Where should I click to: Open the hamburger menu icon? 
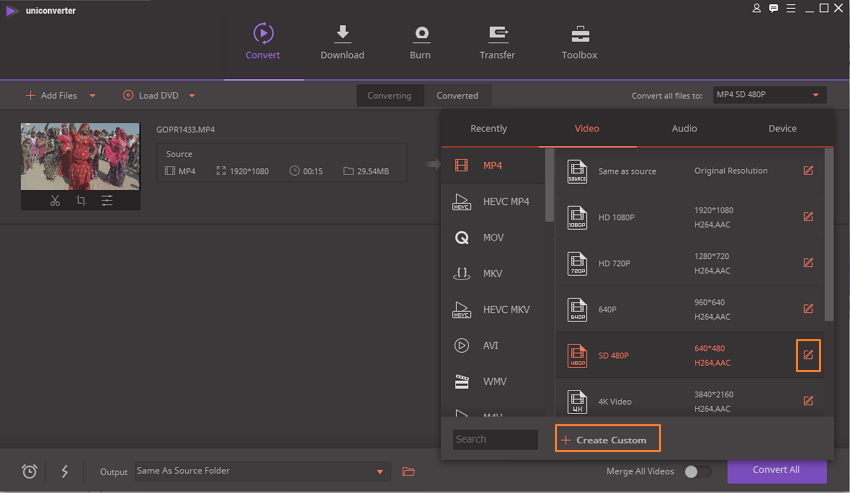click(791, 8)
